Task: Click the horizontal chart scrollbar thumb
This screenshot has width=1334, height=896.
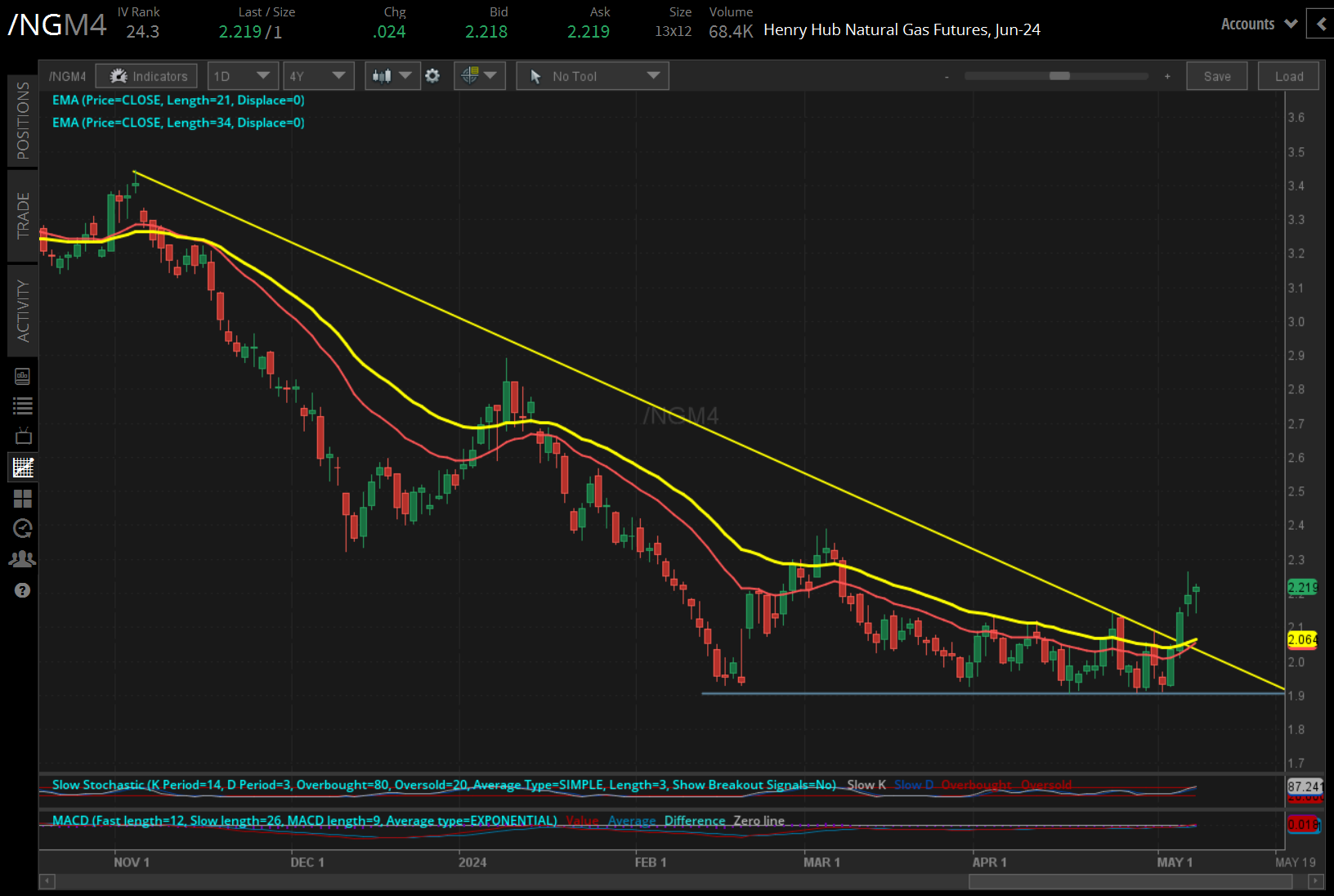Action: click(x=1130, y=881)
